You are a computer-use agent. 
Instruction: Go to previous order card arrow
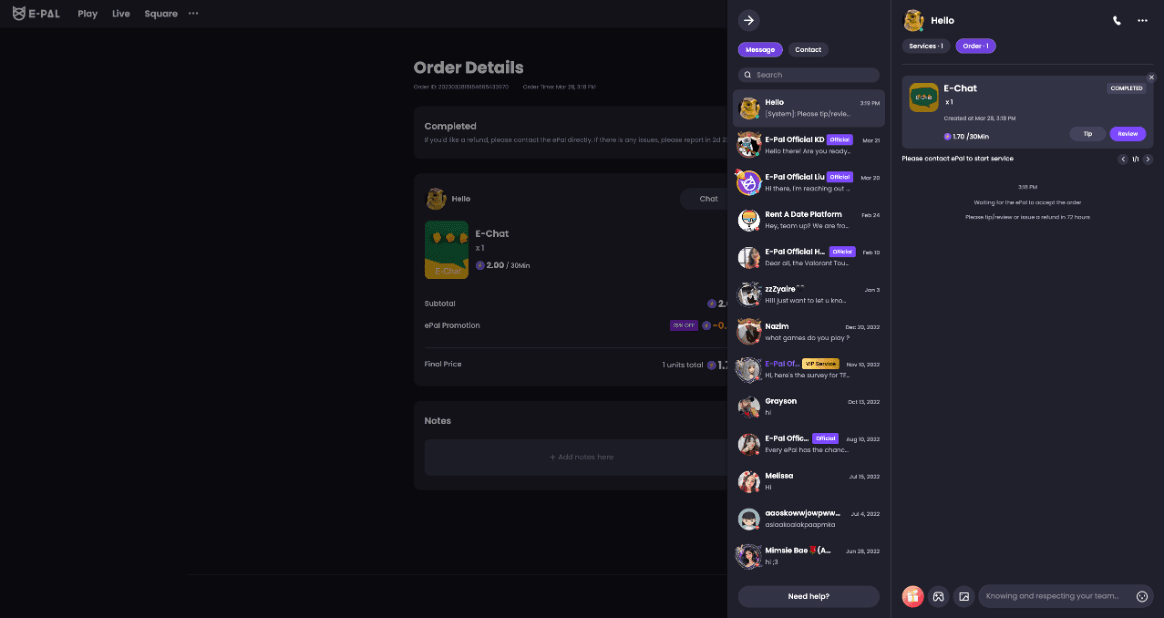(x=1122, y=159)
